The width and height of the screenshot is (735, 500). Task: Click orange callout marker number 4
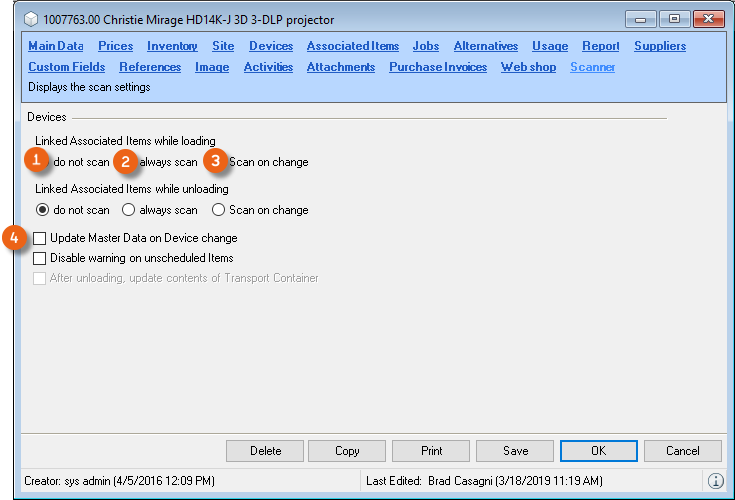coord(14,238)
